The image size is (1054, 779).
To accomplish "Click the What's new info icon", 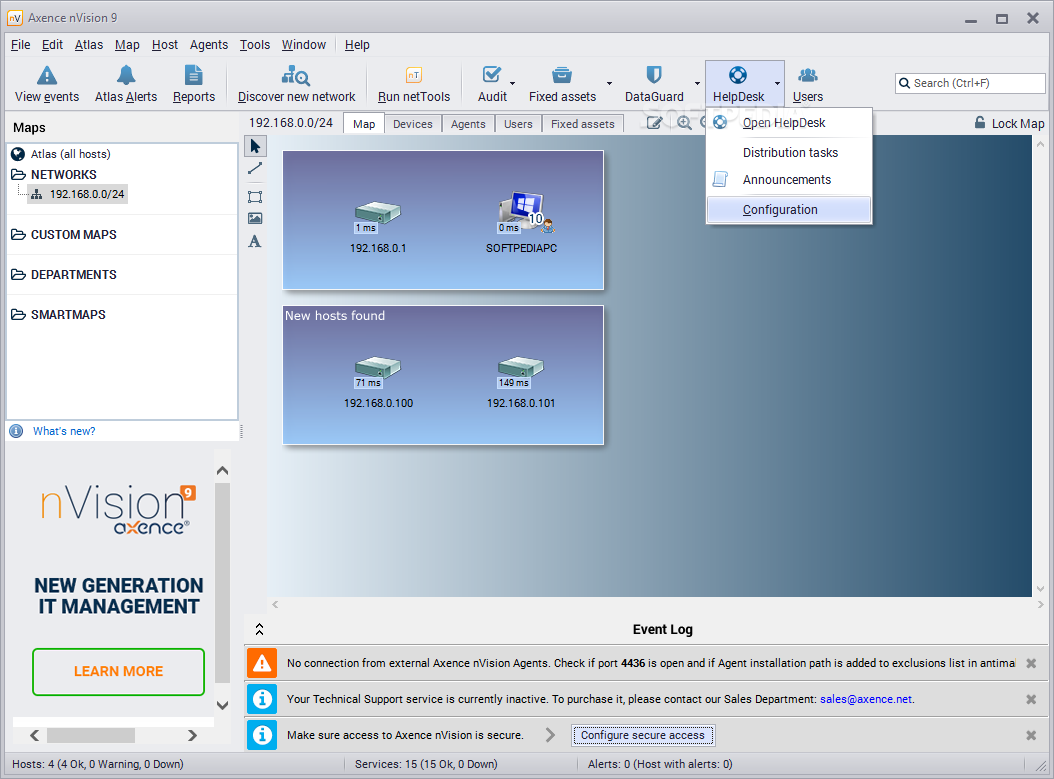I will (16, 432).
